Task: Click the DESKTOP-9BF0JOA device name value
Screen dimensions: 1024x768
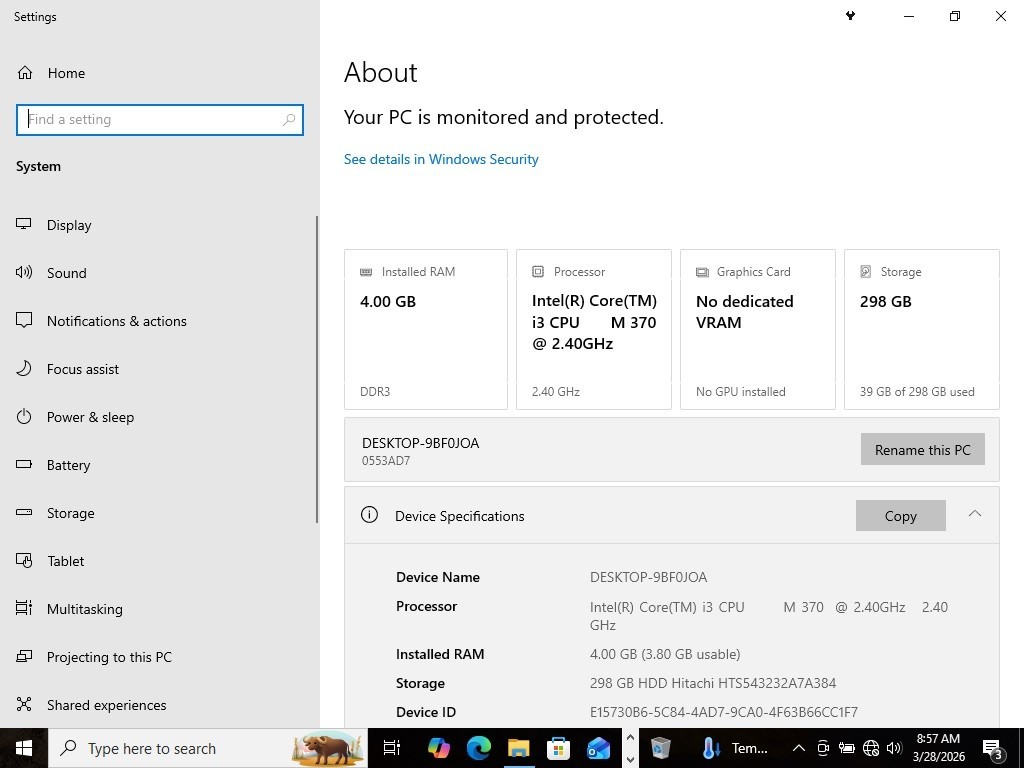Action: [x=648, y=577]
